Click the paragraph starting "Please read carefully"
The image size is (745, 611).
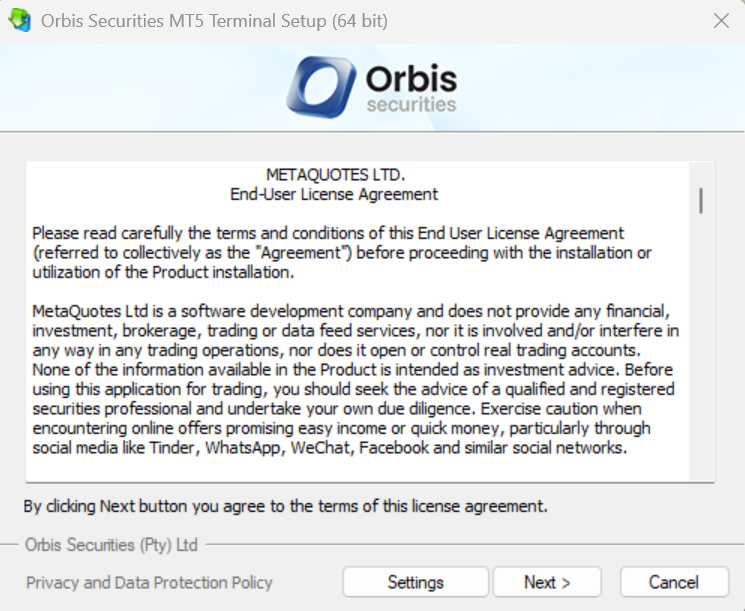point(340,252)
